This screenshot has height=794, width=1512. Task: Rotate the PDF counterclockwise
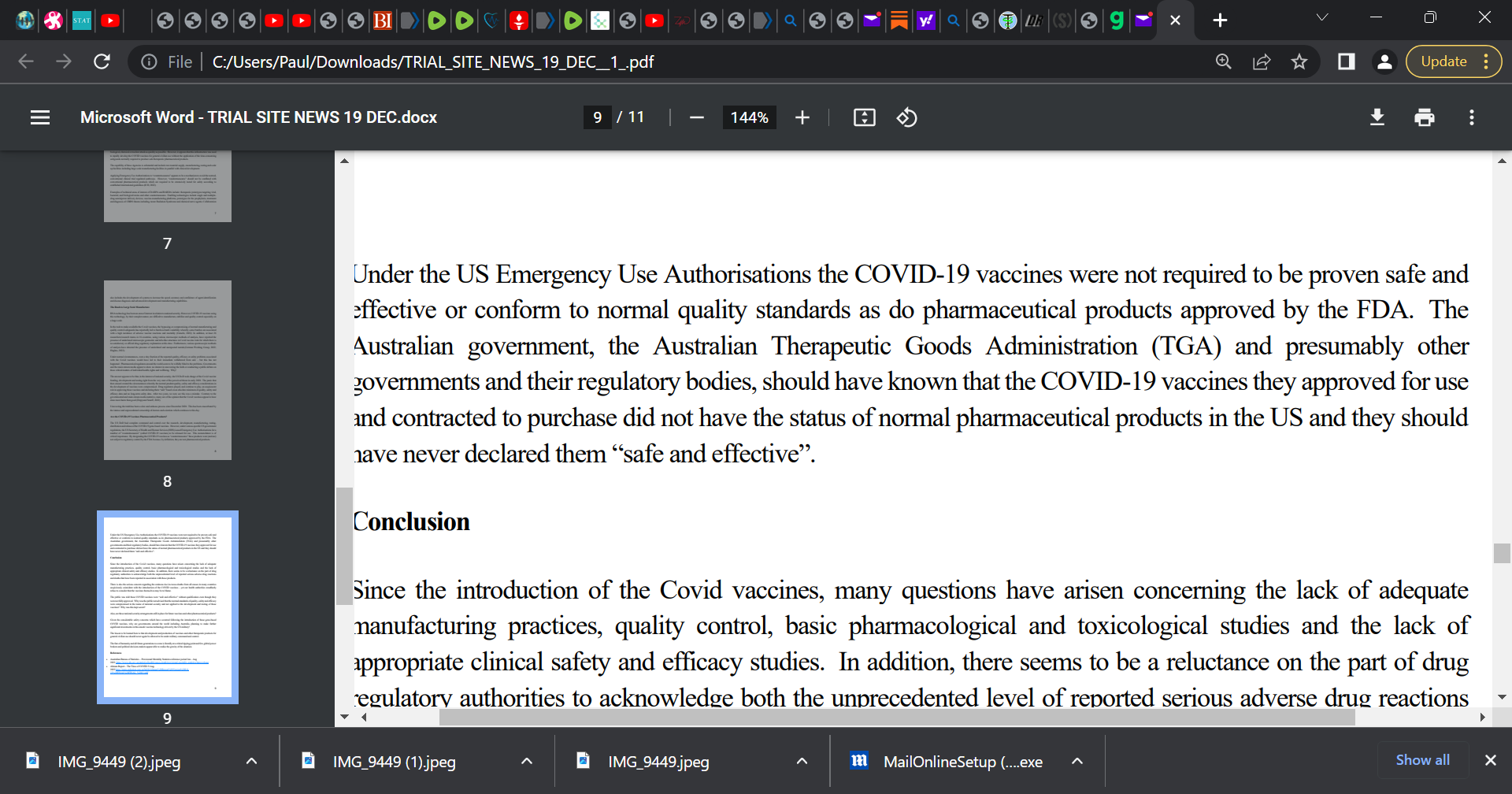907,117
